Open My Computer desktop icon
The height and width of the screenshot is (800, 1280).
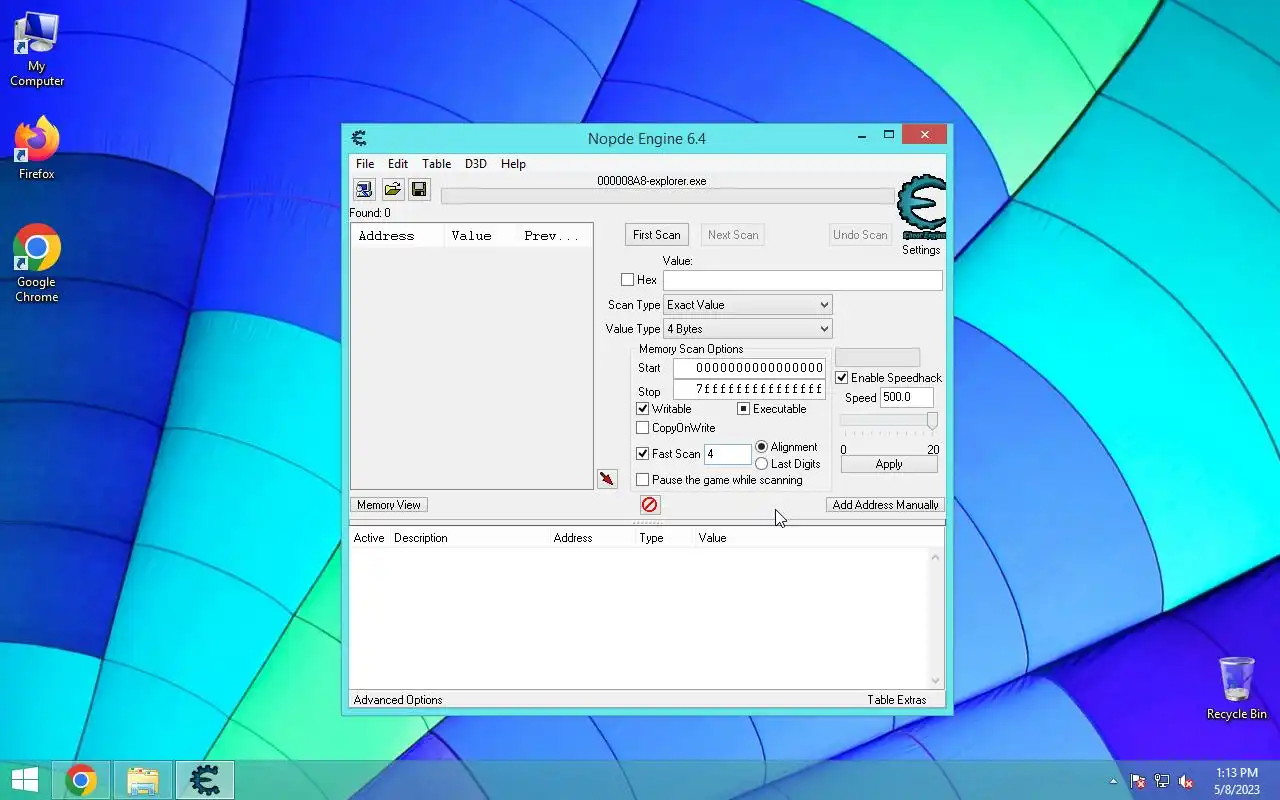pos(37,49)
